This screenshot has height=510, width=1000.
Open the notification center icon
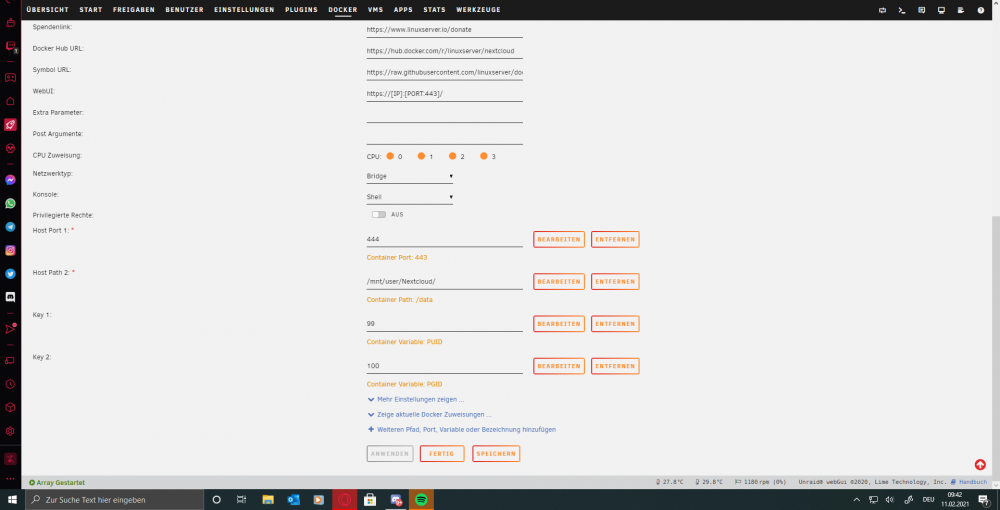click(983, 500)
